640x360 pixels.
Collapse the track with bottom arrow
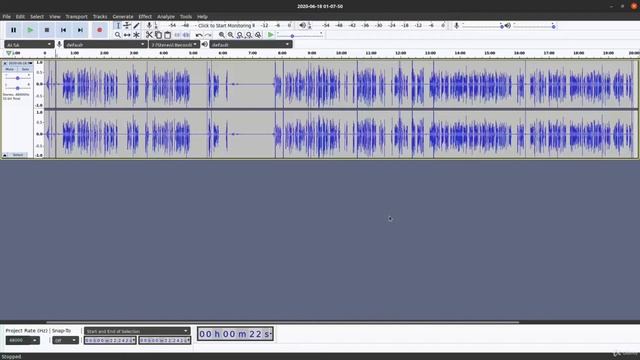[5, 155]
